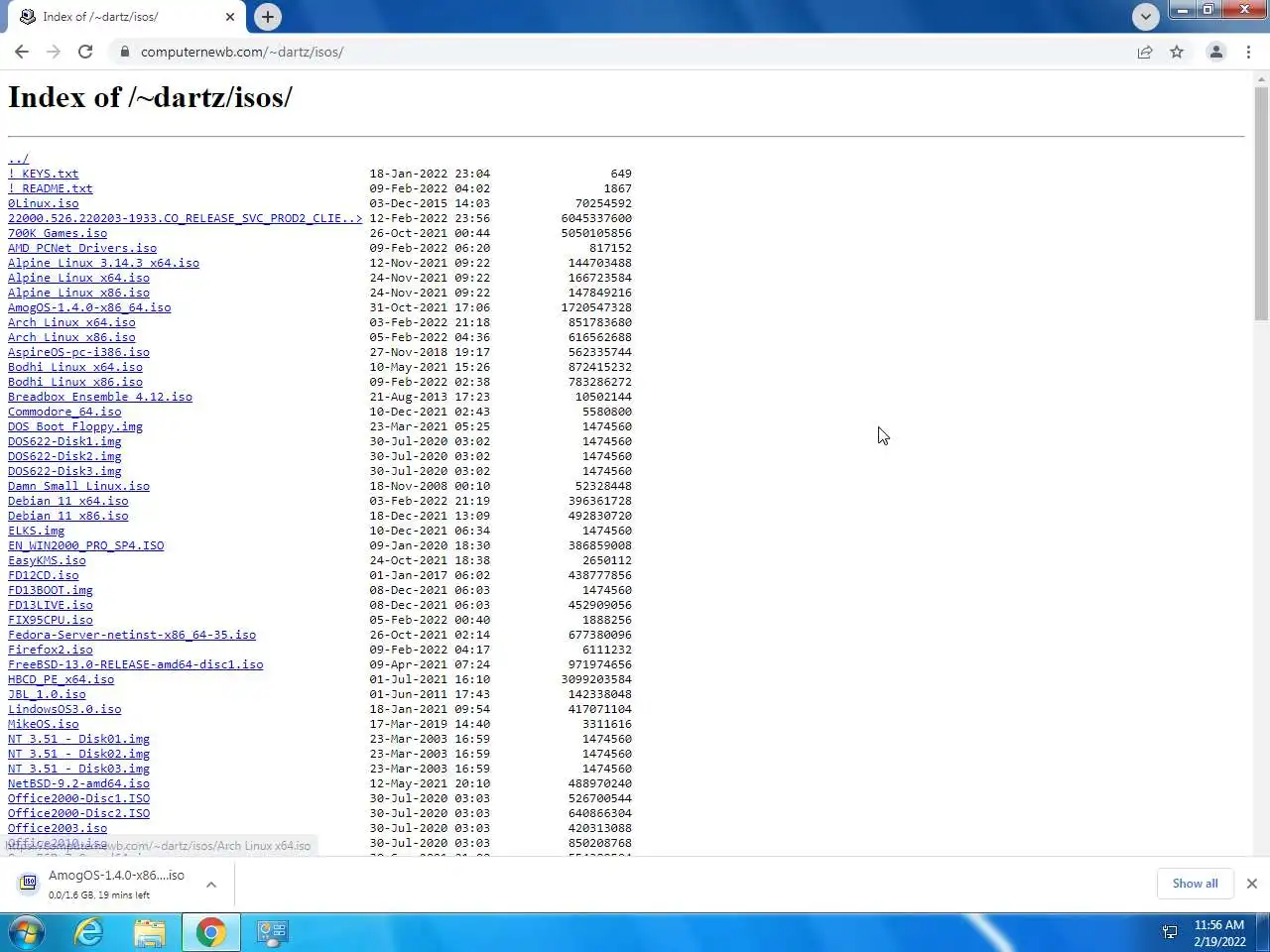
Task: Download Alpine_Linux_3.14.3_x64.iso
Action: point(103,263)
